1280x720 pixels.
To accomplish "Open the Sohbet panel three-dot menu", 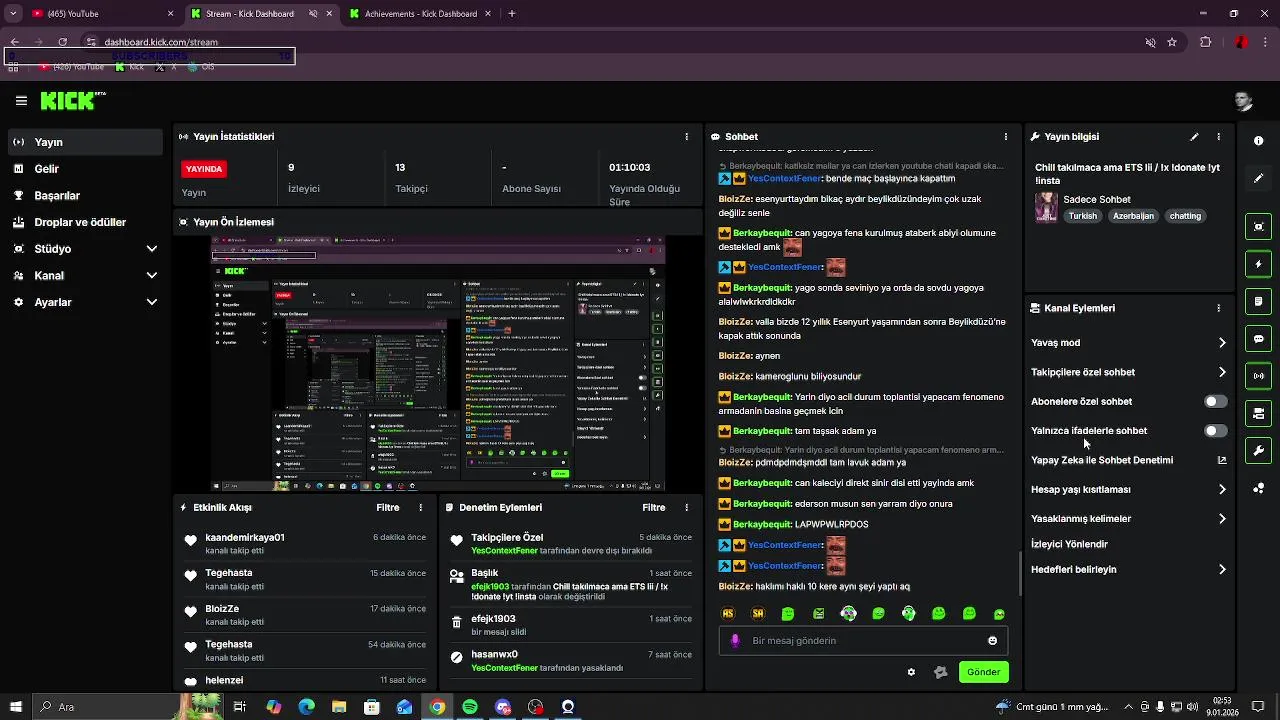I will tap(1006, 137).
